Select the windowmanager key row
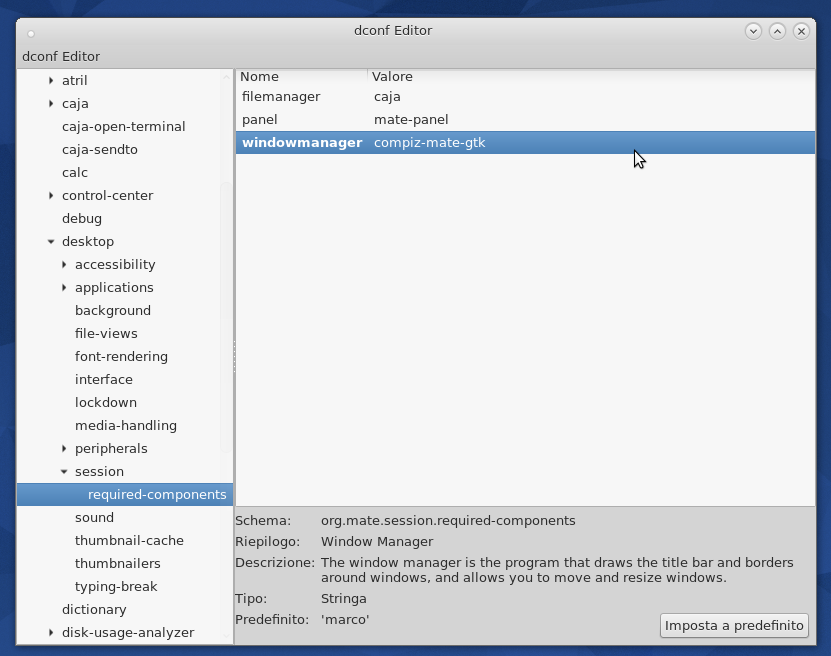The width and height of the screenshot is (831, 656). click(525, 143)
